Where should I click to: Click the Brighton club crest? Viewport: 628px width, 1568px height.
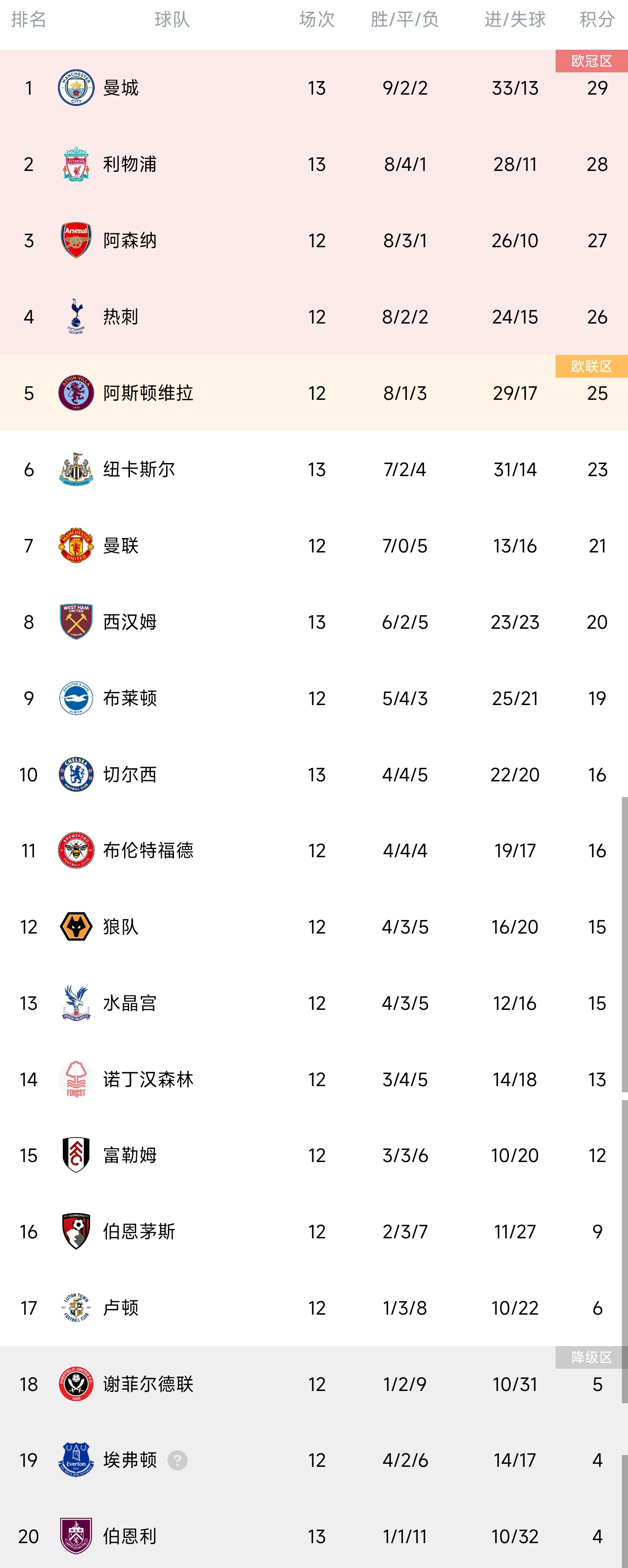point(76,698)
